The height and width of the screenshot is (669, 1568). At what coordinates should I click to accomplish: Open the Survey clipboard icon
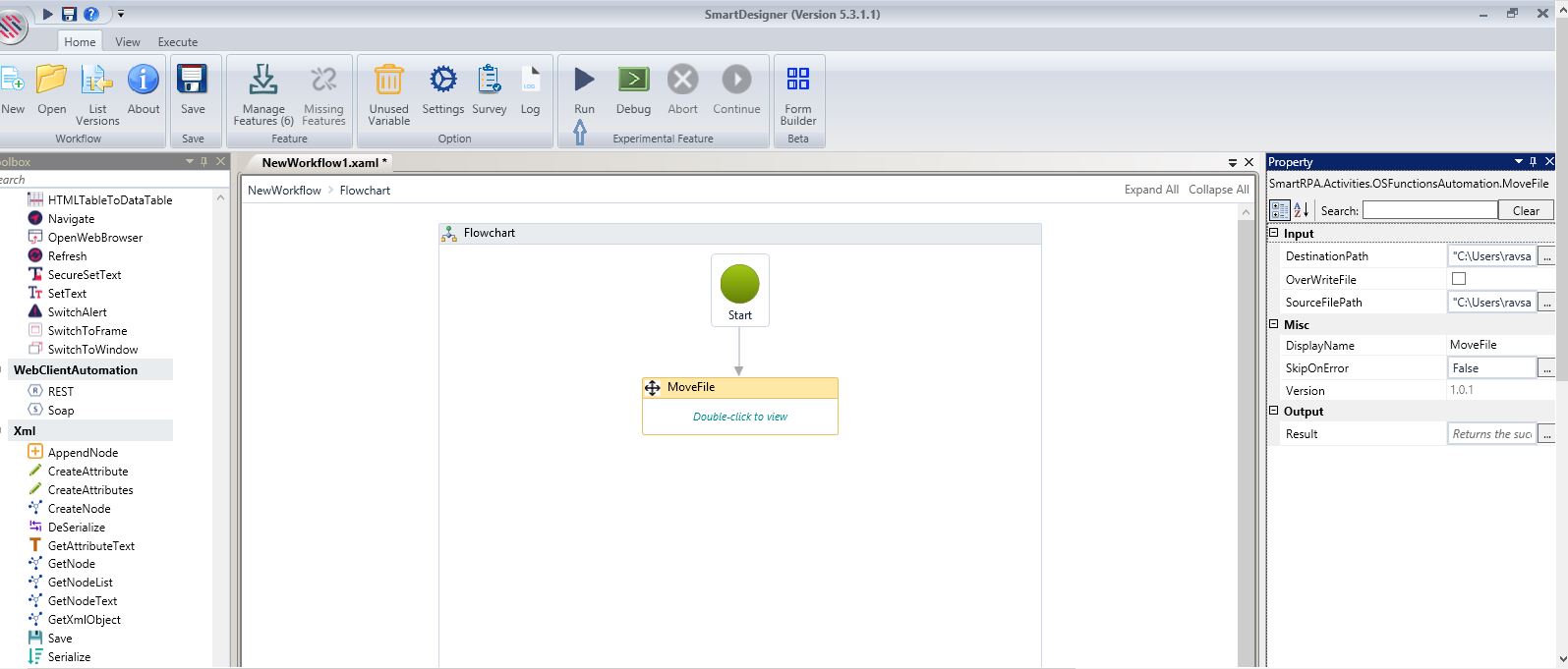coord(489,80)
